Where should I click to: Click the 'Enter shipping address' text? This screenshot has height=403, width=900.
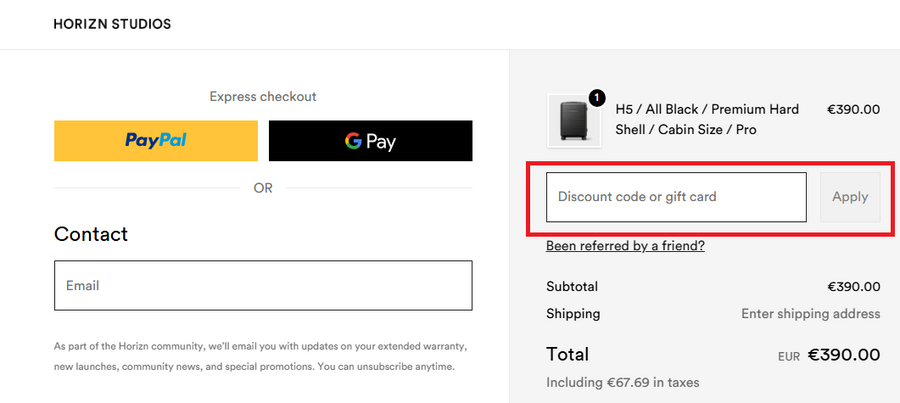[x=810, y=314]
